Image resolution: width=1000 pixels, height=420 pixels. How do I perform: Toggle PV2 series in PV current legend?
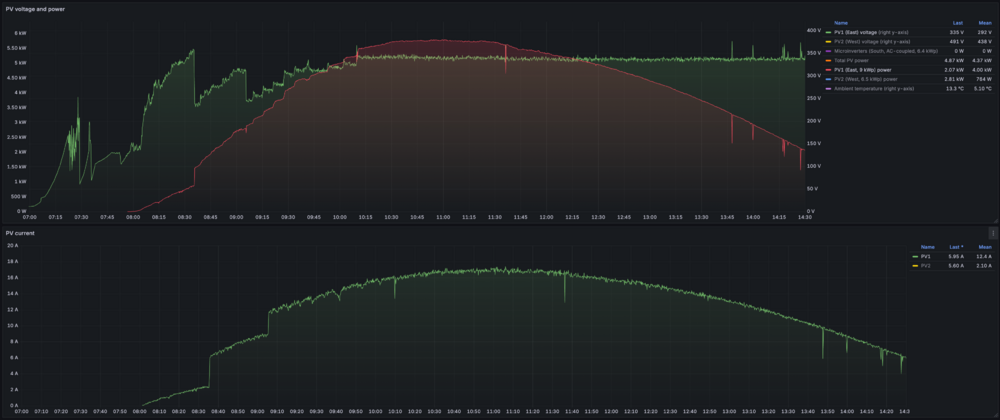click(x=925, y=266)
